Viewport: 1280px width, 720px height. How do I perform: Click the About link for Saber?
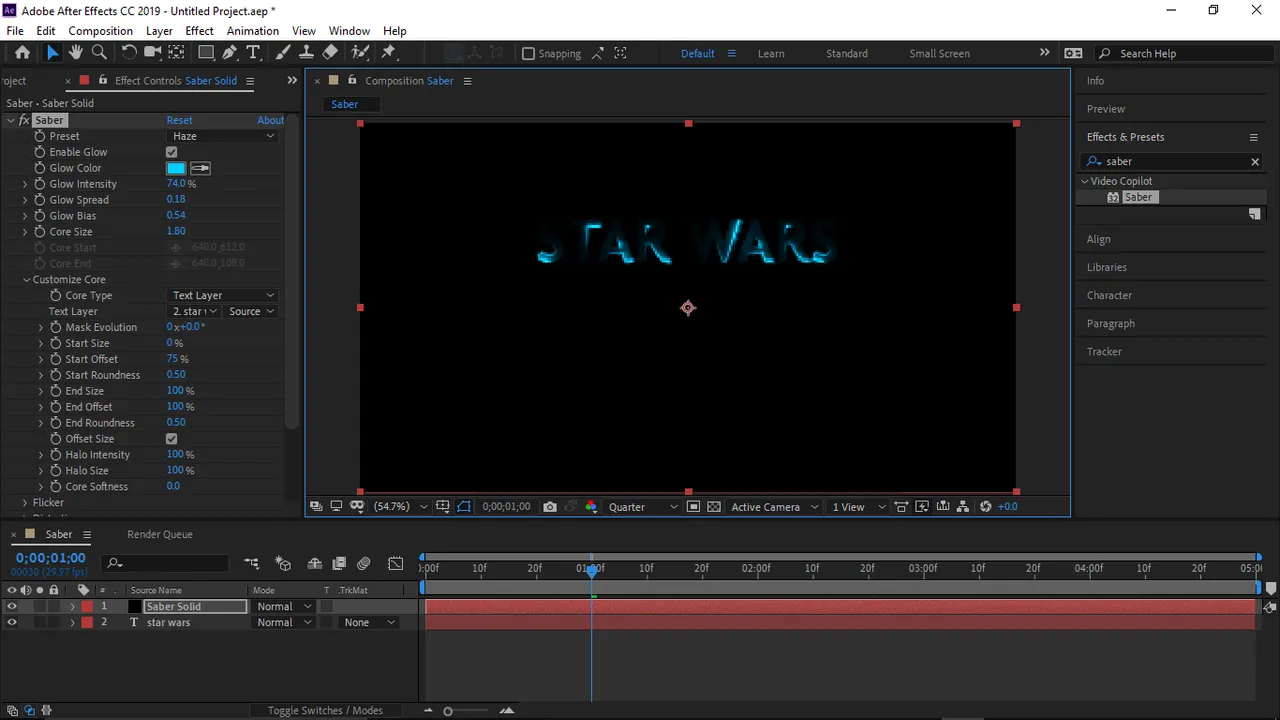pos(270,120)
